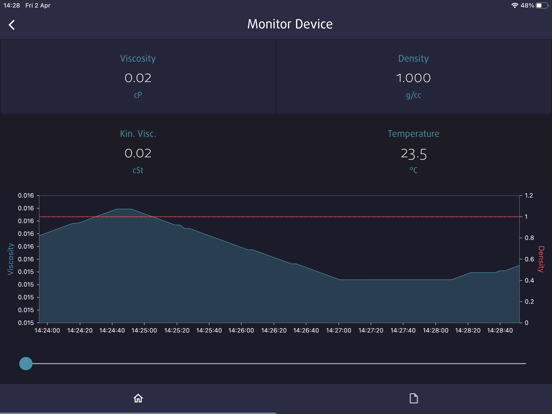The height and width of the screenshot is (414, 552).
Task: Click the 14:27:00 time axis label
Action: pyautogui.click(x=339, y=331)
